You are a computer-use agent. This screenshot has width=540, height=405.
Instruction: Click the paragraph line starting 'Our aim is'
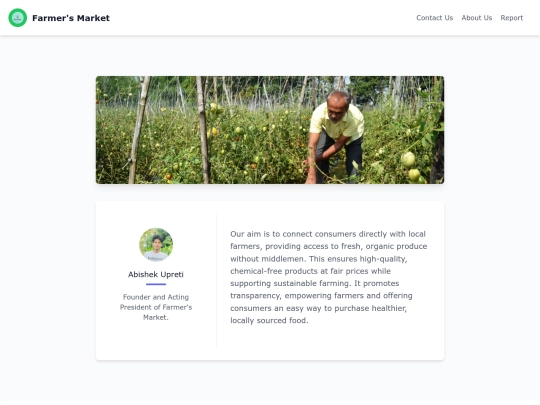pos(328,234)
